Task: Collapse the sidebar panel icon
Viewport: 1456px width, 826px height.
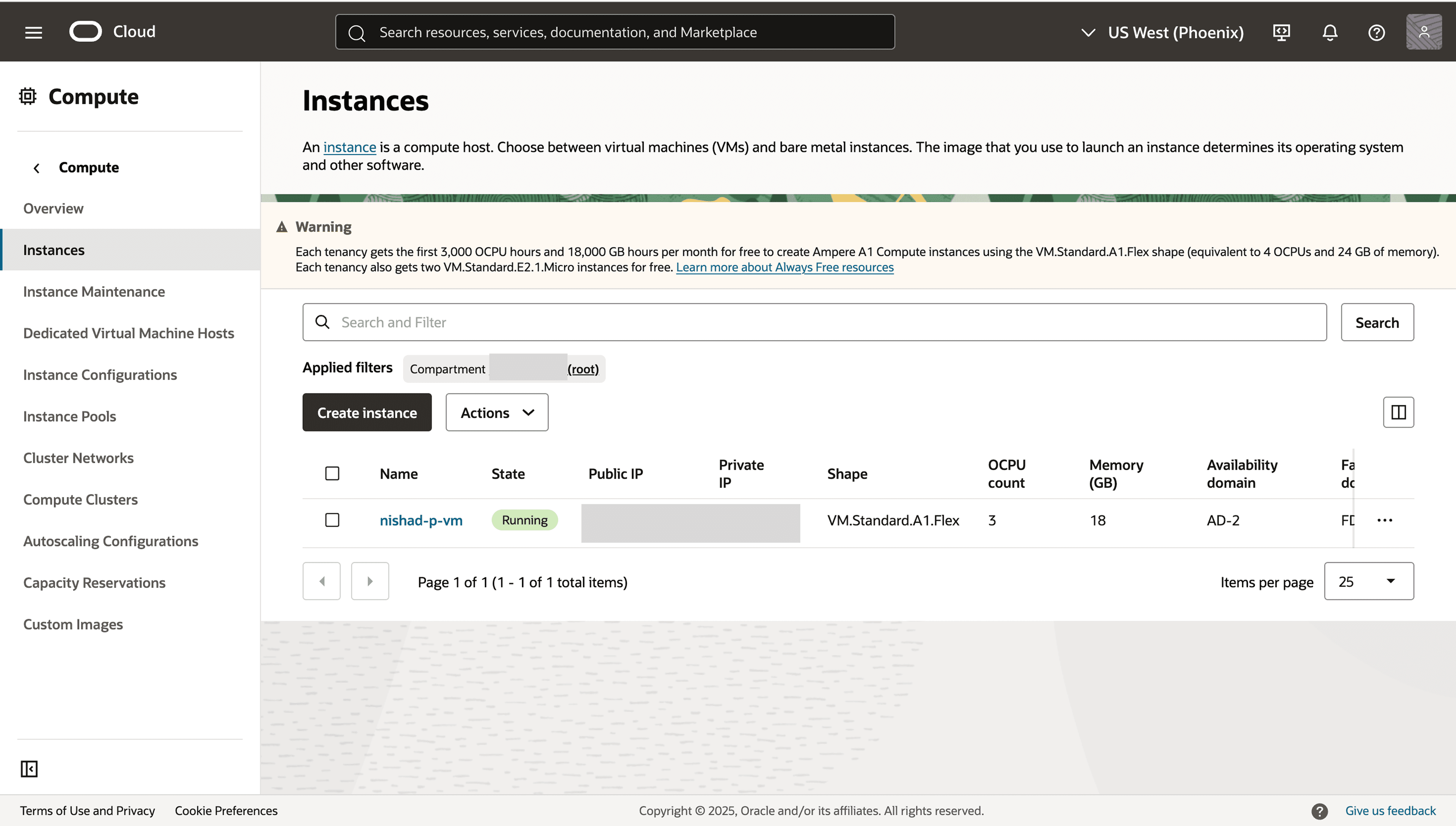Action: point(29,769)
